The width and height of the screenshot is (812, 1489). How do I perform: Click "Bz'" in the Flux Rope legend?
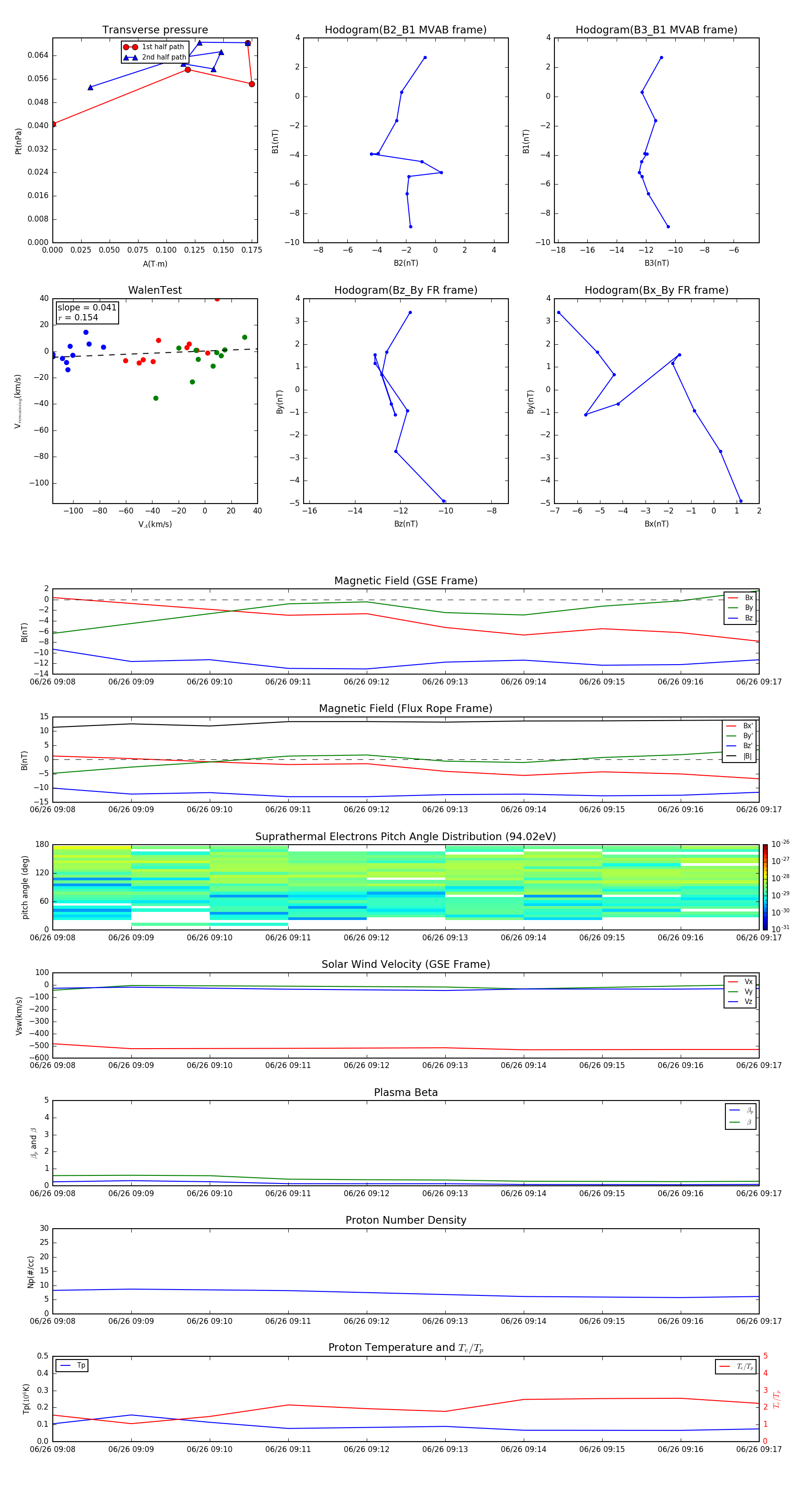pos(748,746)
